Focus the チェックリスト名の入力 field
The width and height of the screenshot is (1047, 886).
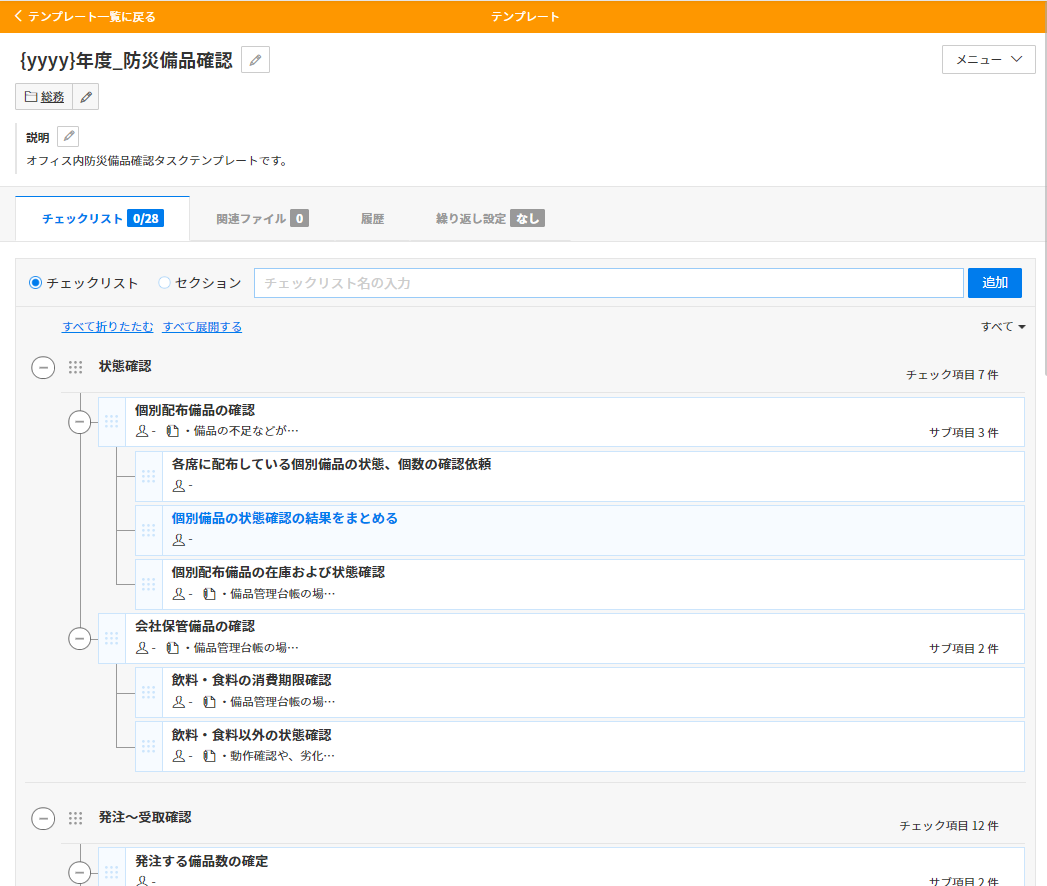[608, 283]
